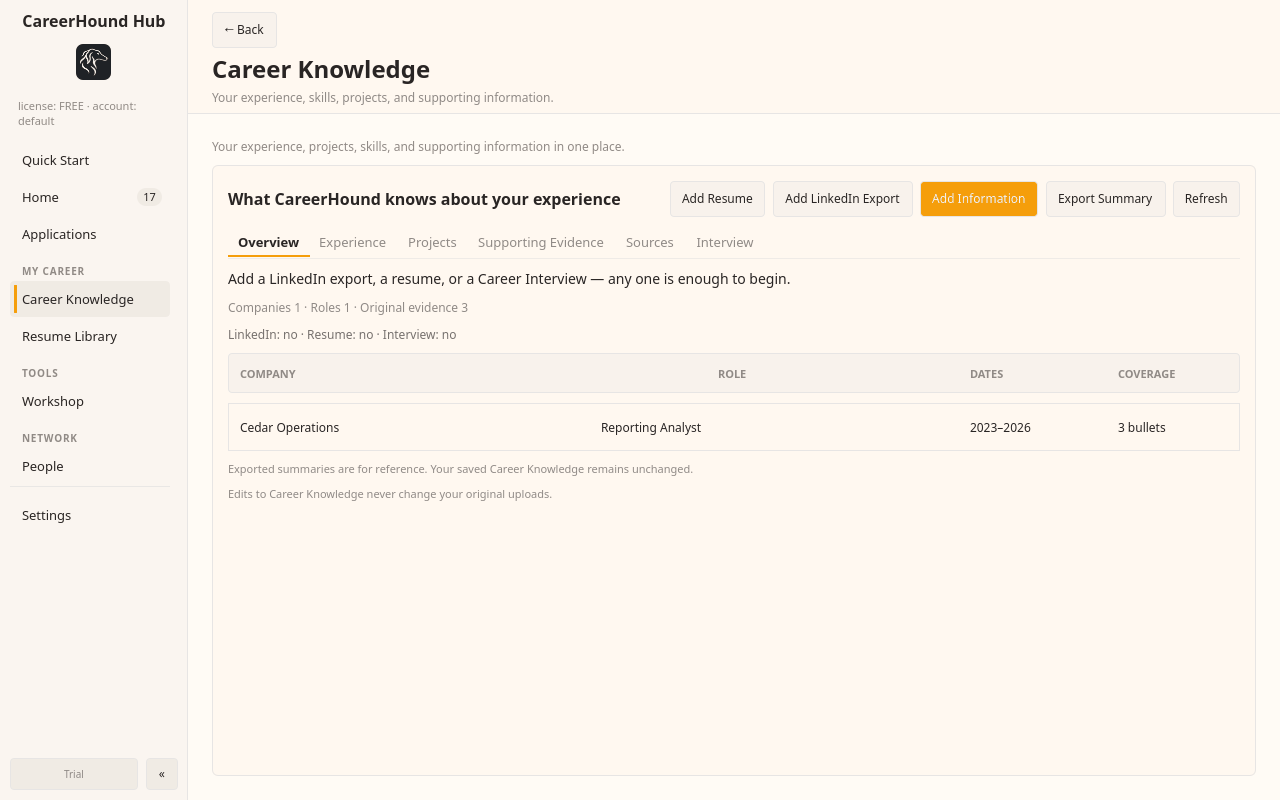Refresh the career knowledge panel

click(1206, 199)
